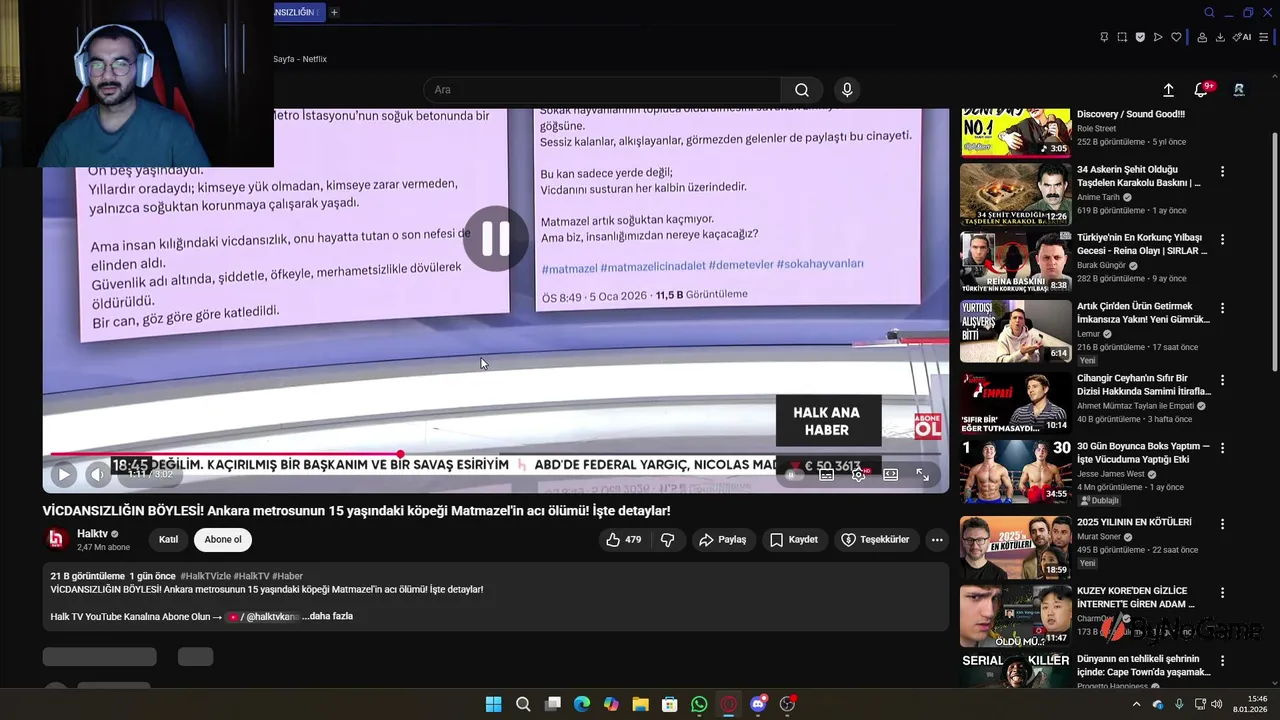
Task: Click the play button in player controls
Action: tap(63, 474)
